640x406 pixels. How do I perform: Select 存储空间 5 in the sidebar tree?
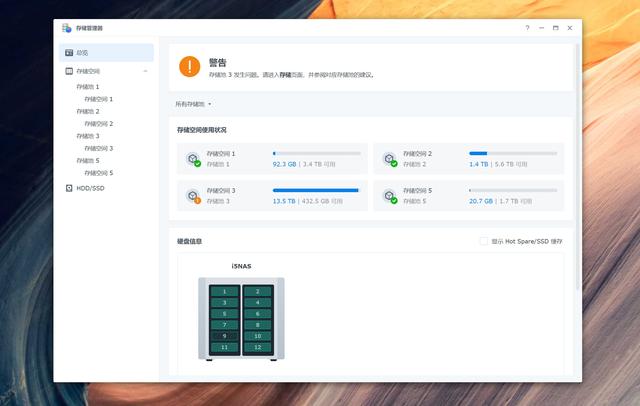[98, 173]
